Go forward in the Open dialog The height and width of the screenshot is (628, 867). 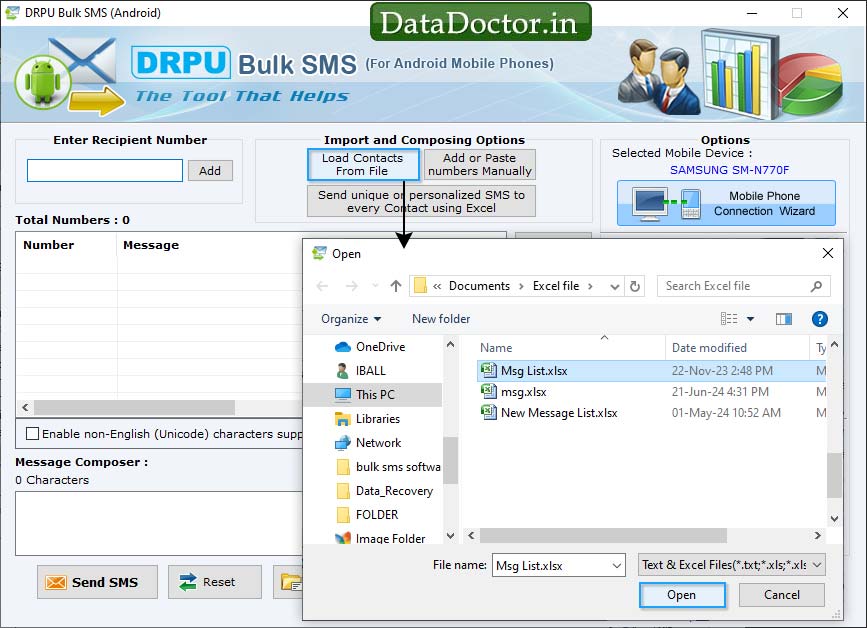click(x=352, y=286)
